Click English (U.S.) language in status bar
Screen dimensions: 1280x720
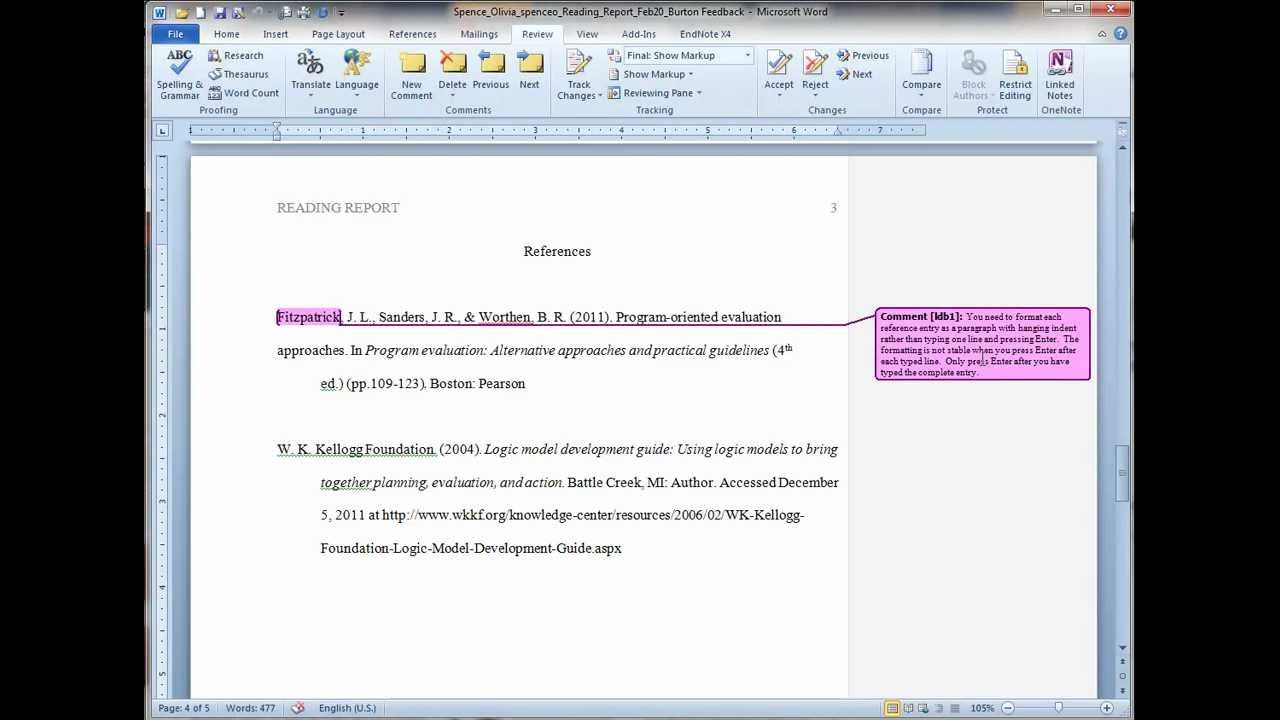[x=347, y=708]
